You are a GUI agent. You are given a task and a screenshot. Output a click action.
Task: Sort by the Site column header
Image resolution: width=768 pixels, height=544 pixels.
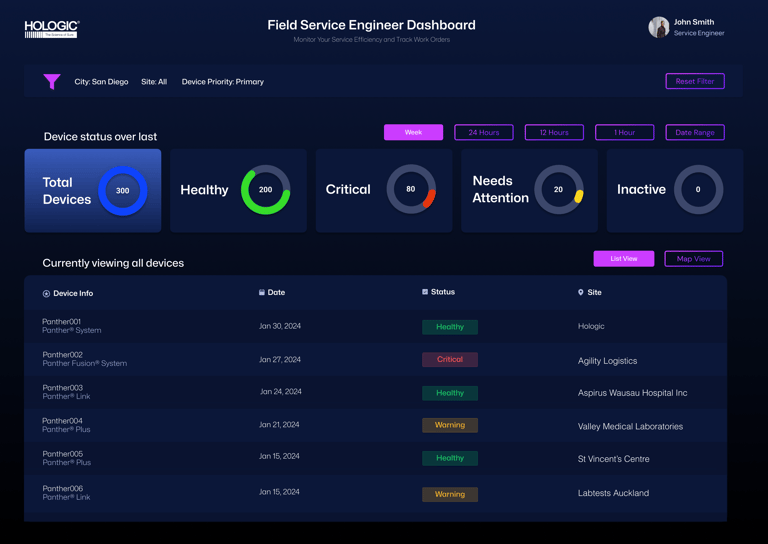[x=590, y=292]
